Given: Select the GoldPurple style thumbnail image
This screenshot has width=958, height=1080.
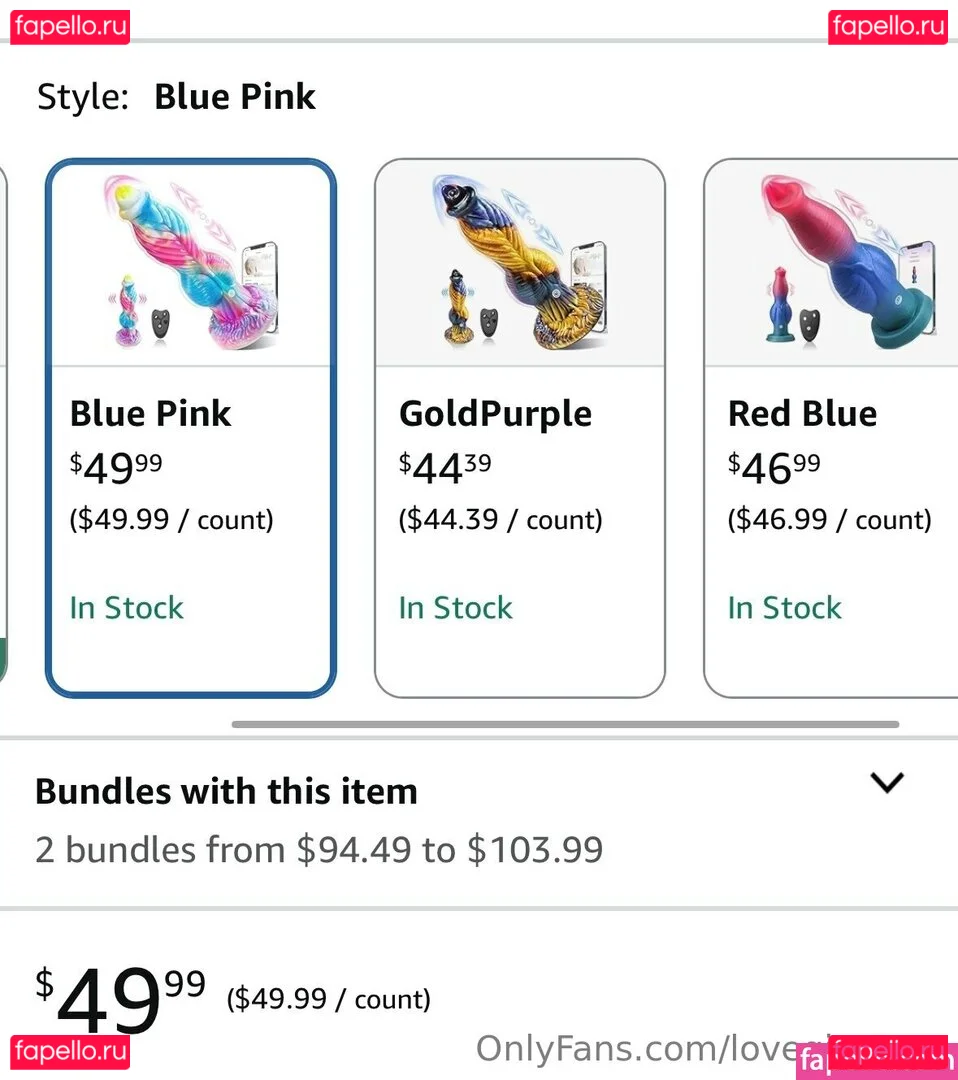Looking at the screenshot, I should [519, 265].
